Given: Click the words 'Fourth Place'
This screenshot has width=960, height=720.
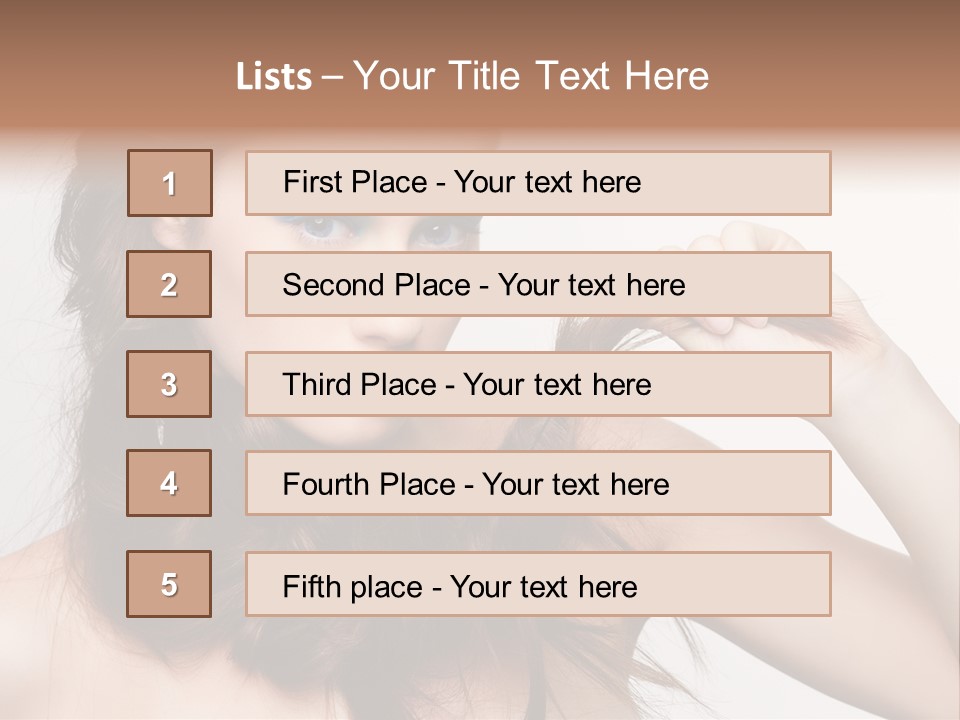Looking at the screenshot, I should (369, 484).
